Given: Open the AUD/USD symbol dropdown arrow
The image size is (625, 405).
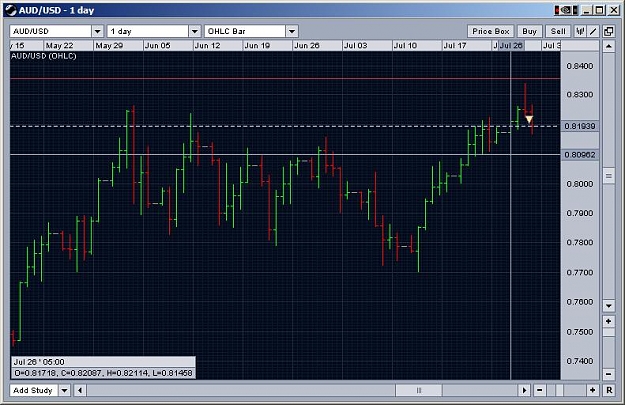Looking at the screenshot, I should 98,31.
